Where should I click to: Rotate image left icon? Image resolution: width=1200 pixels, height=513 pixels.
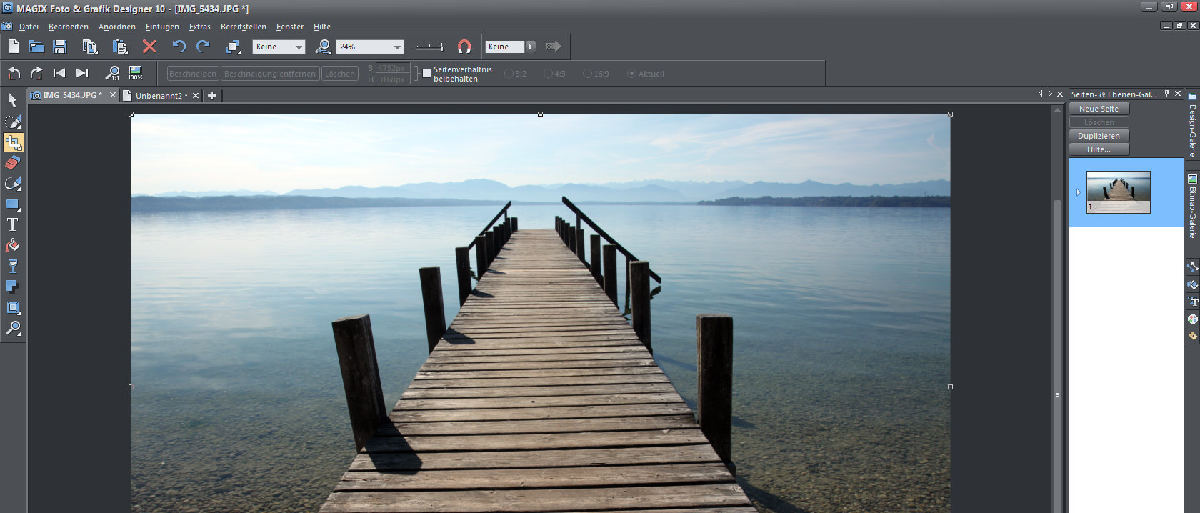(14, 73)
